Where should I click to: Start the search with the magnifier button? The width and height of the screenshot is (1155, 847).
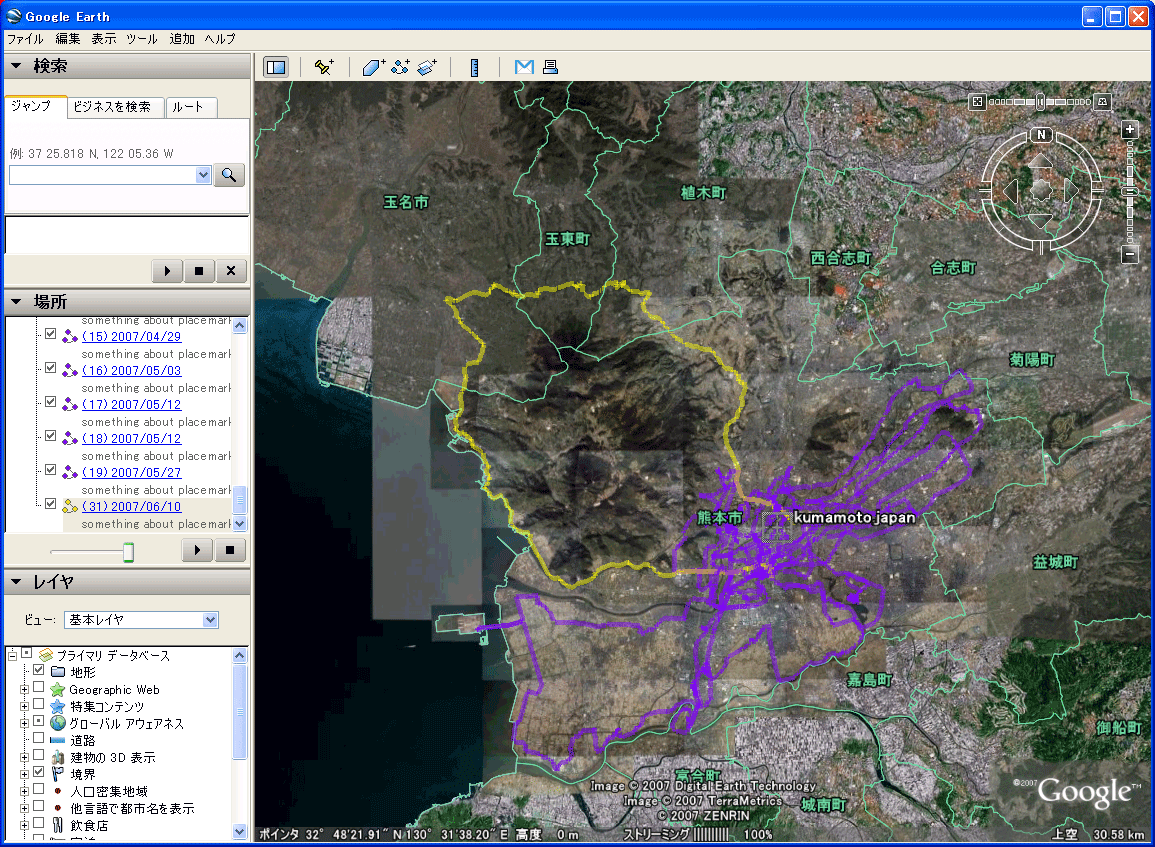click(x=229, y=175)
